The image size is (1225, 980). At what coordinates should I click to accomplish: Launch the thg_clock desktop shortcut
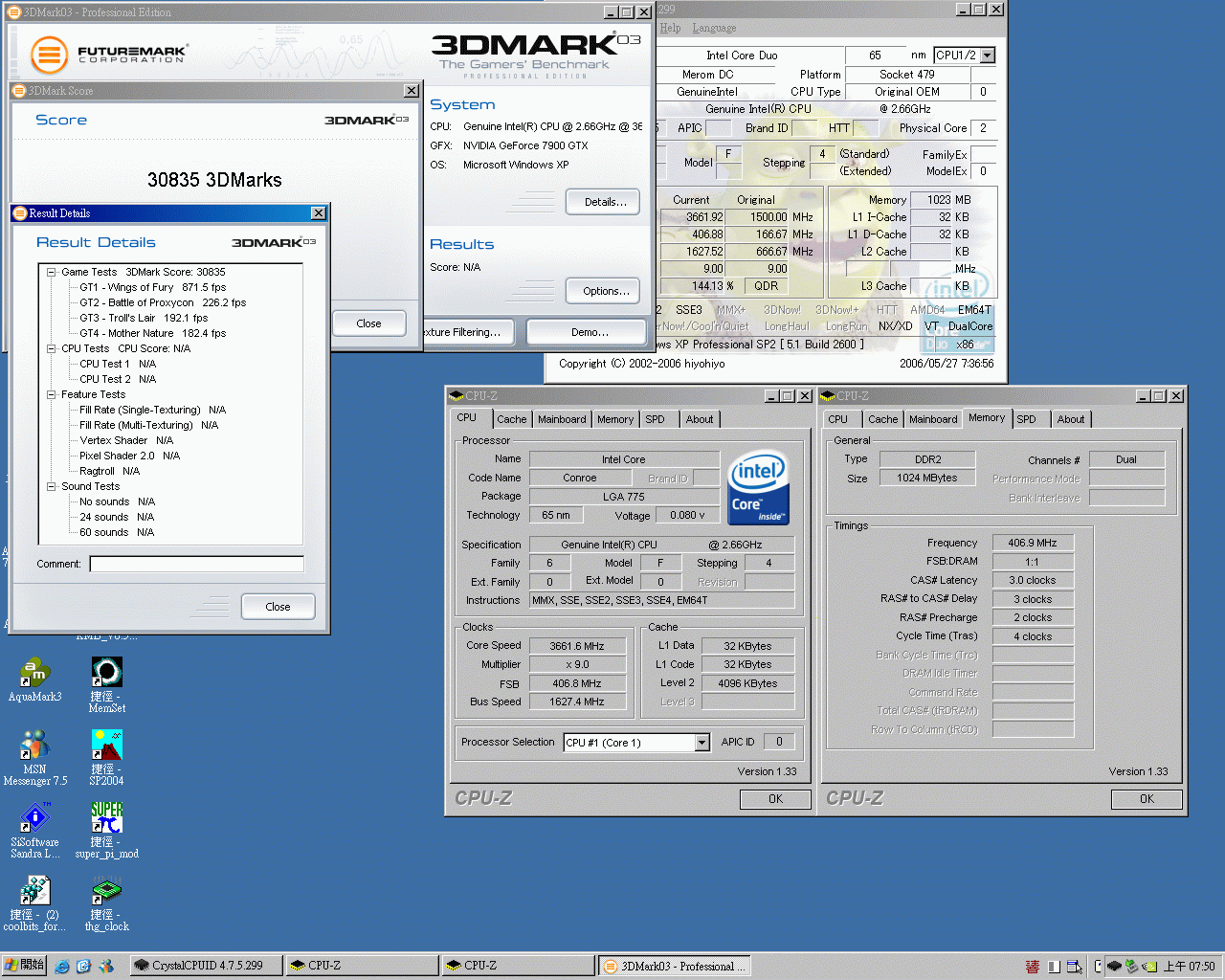[106, 902]
